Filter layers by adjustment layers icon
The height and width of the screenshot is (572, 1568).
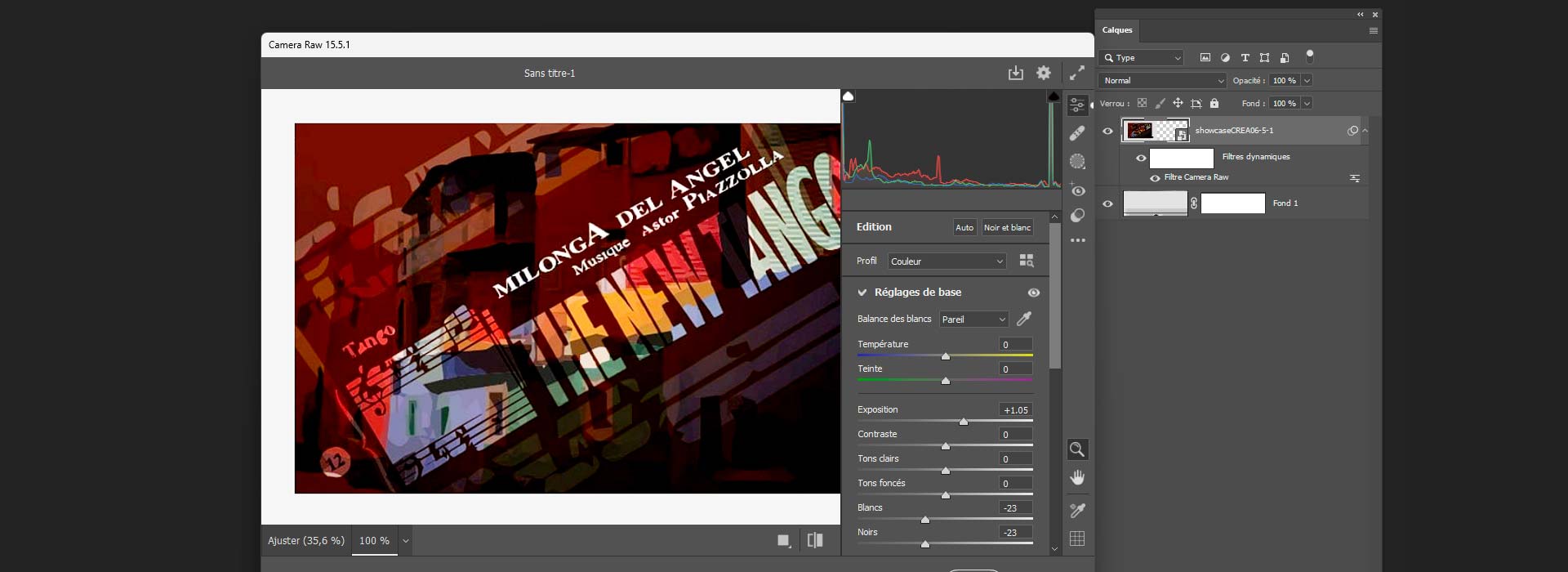click(x=1225, y=57)
